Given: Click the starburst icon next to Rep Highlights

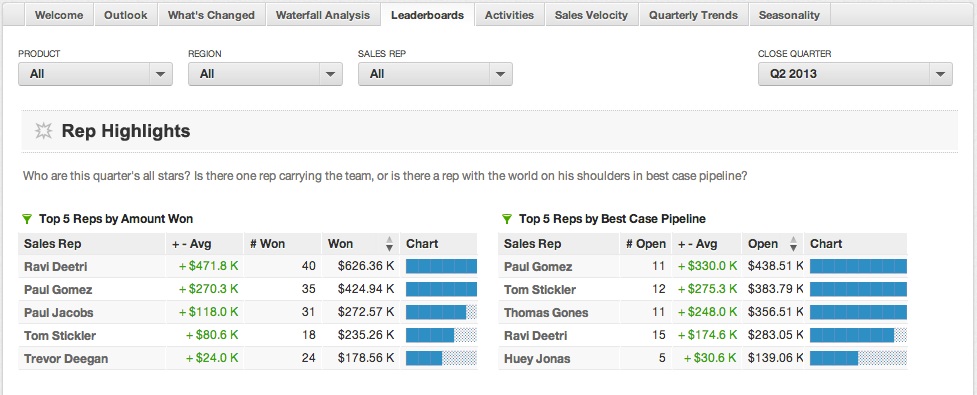Looking at the screenshot, I should pyautogui.click(x=43, y=131).
